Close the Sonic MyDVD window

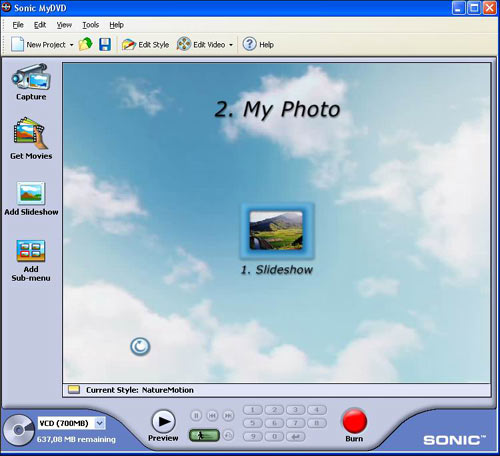(x=489, y=8)
